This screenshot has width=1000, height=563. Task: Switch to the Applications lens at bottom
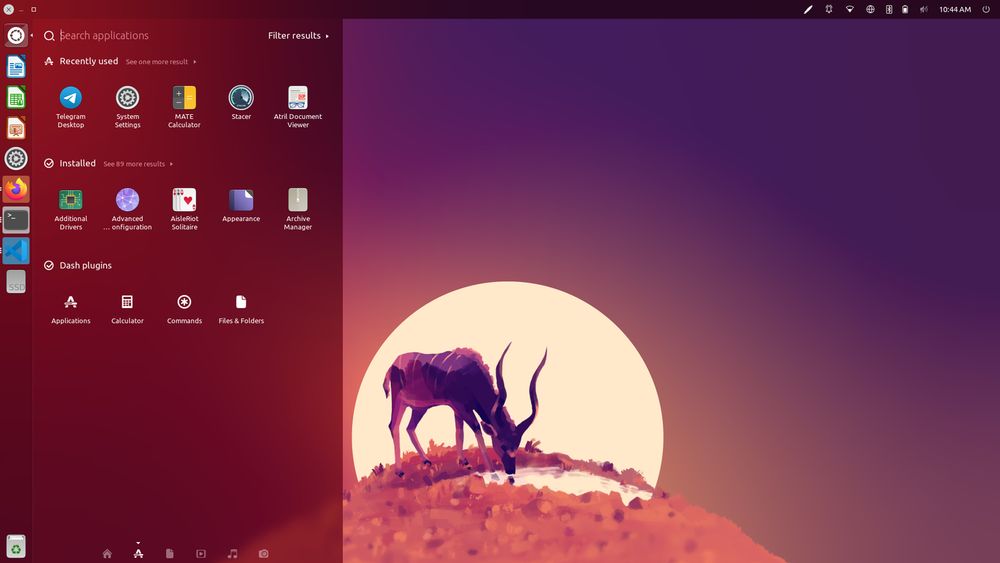click(138, 553)
